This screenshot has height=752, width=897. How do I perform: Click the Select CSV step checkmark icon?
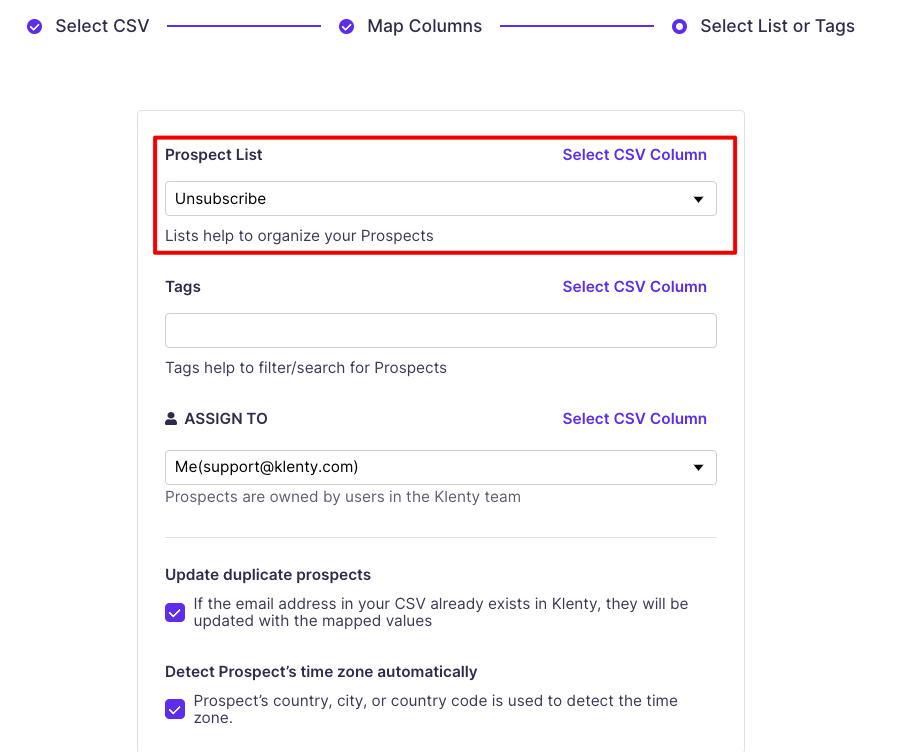(x=35, y=27)
